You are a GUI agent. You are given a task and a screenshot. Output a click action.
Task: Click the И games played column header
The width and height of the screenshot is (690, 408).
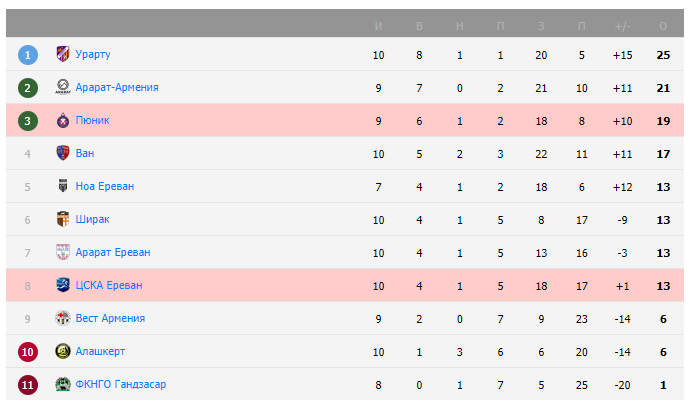(x=378, y=23)
